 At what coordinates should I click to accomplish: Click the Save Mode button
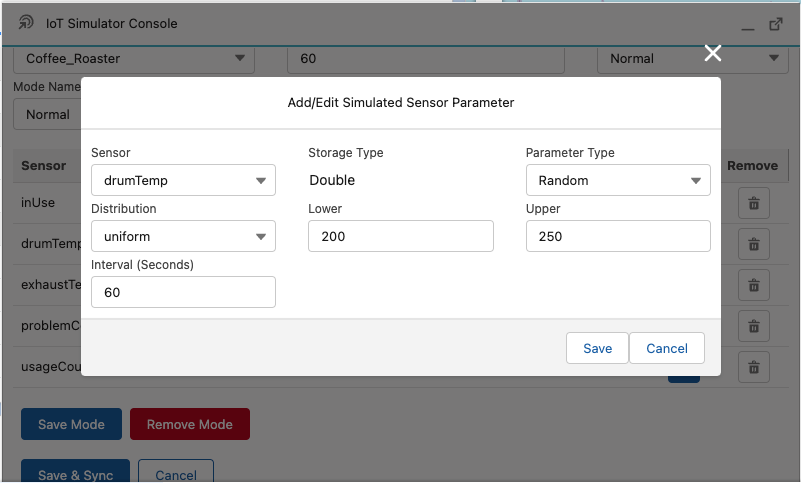tap(72, 424)
